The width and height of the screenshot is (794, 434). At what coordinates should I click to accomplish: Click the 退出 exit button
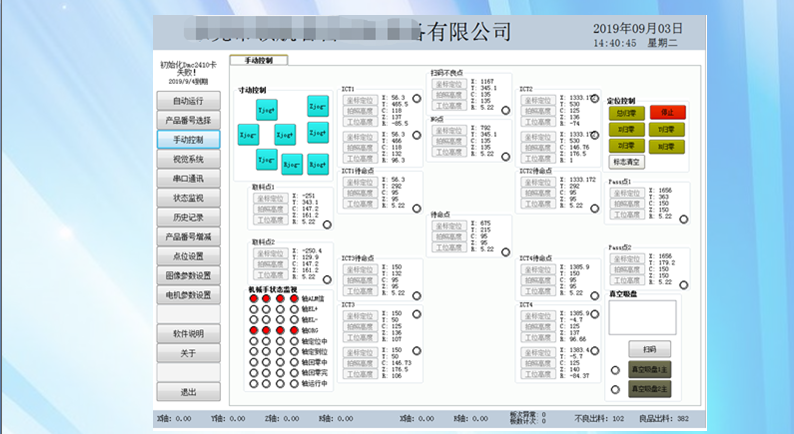coord(188,392)
